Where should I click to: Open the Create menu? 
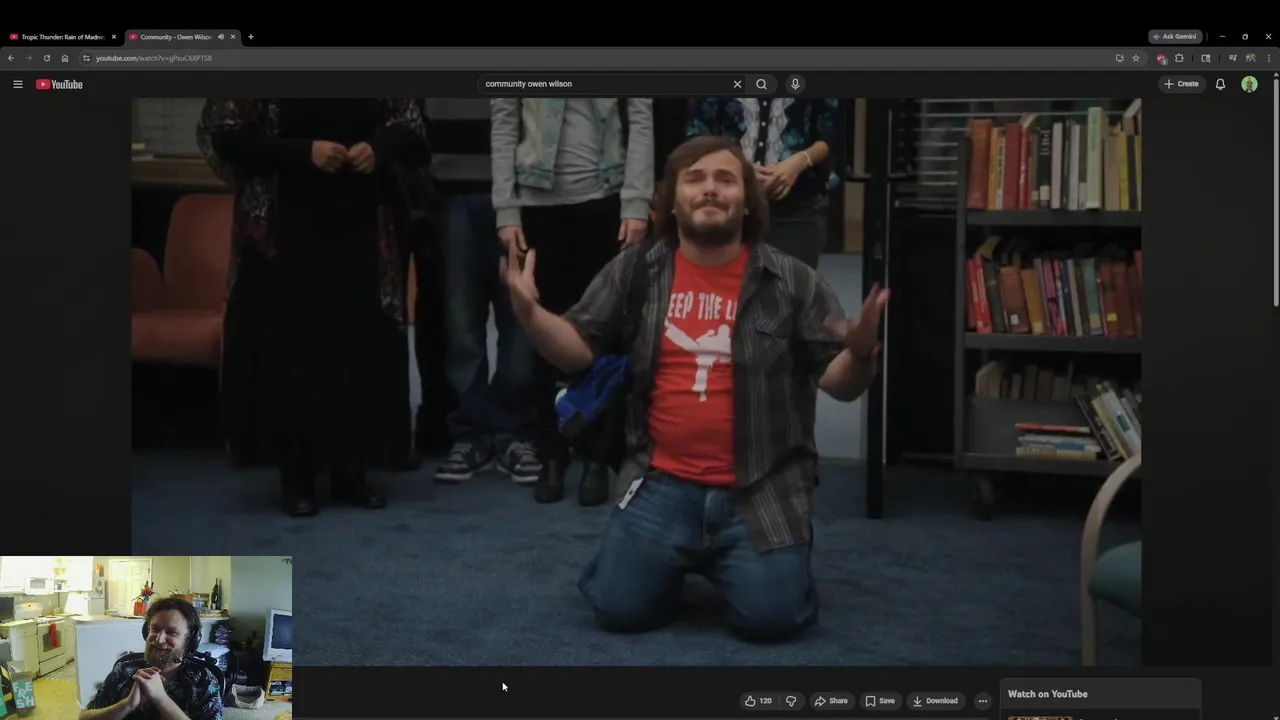[x=1181, y=84]
